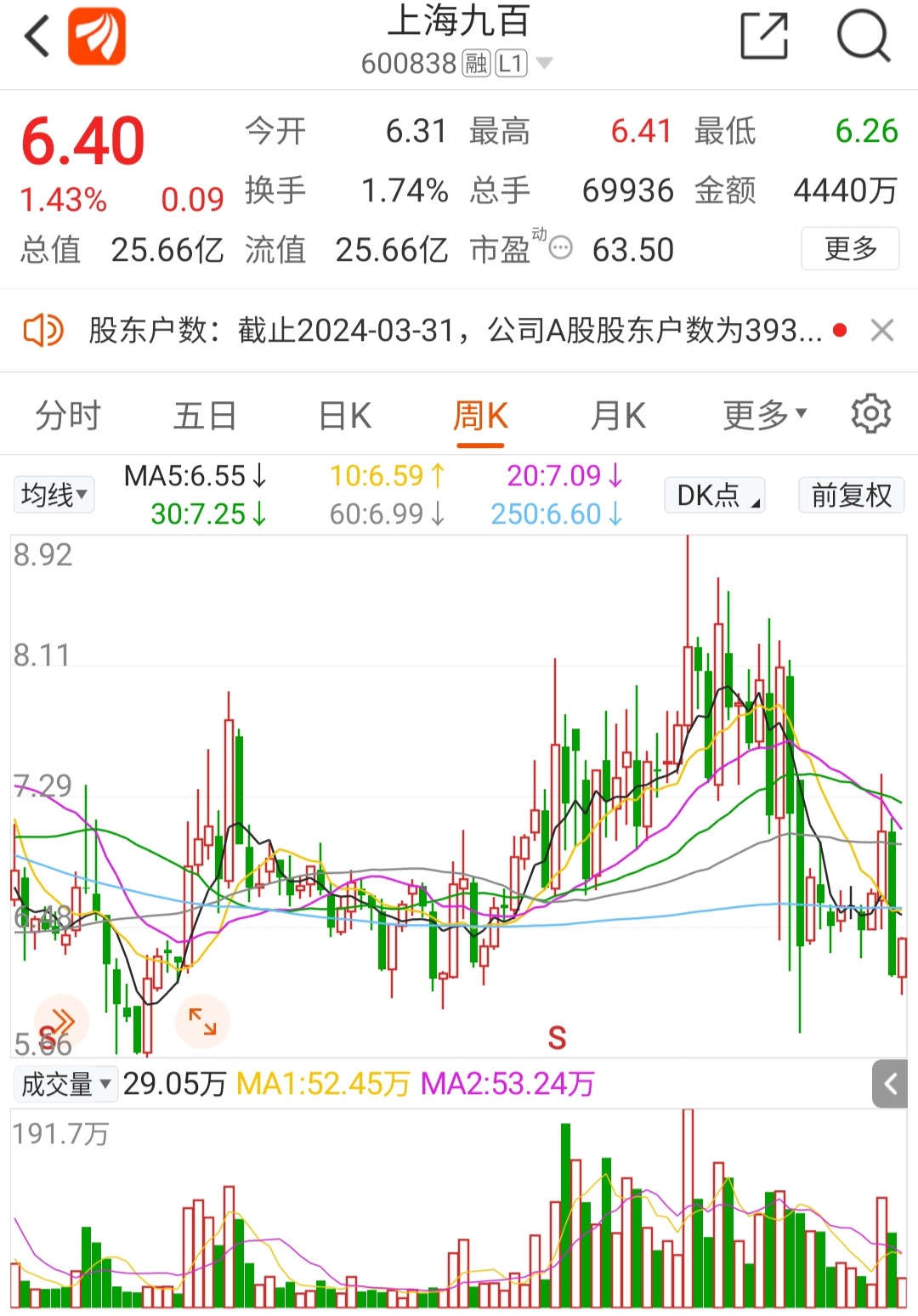The image size is (918, 1316).
Task: Open the 前复权 adjustment selector
Action: pyautogui.click(x=852, y=495)
